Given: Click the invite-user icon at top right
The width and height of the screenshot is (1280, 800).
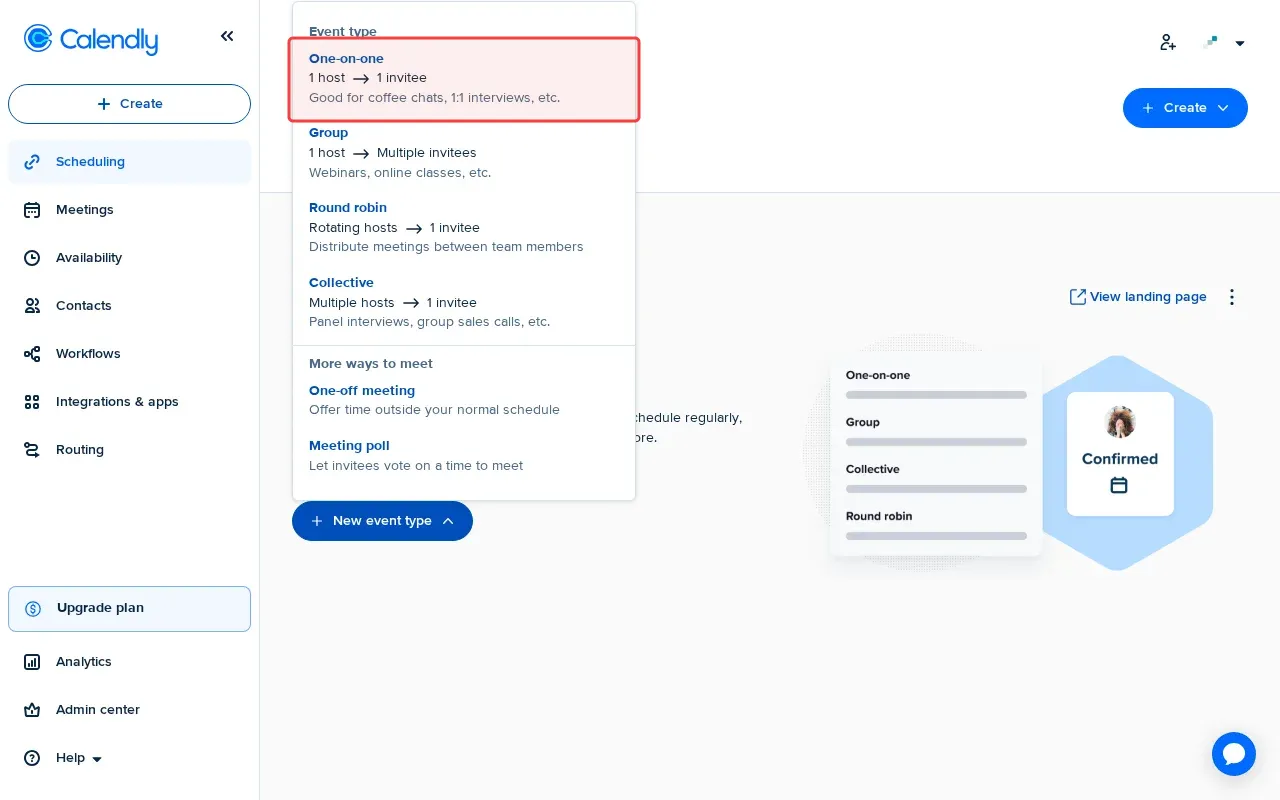Looking at the screenshot, I should point(1167,42).
